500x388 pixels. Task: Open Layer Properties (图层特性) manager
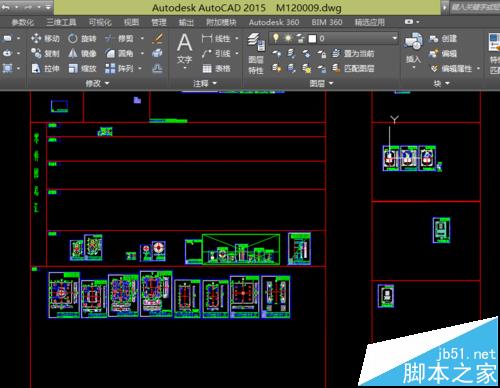pos(256,53)
